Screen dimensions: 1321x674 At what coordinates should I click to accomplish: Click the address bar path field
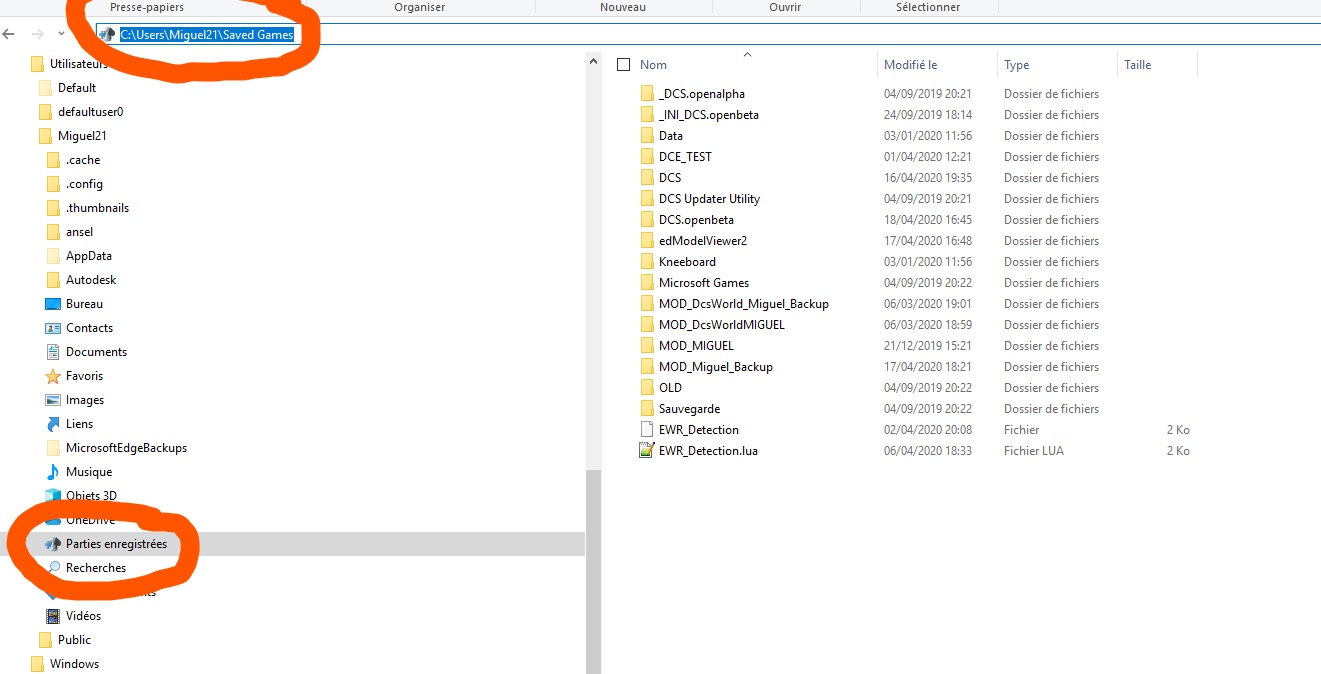click(x=708, y=34)
